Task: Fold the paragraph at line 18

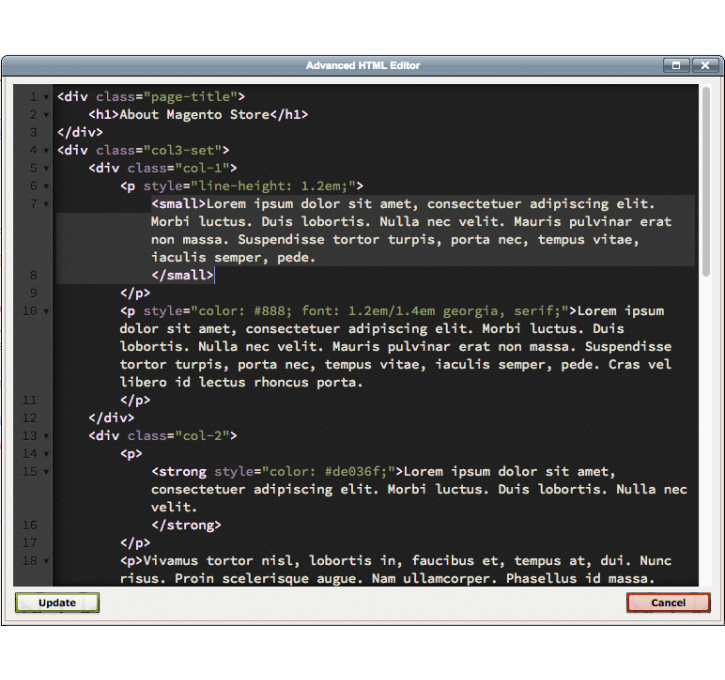Action: pos(46,561)
